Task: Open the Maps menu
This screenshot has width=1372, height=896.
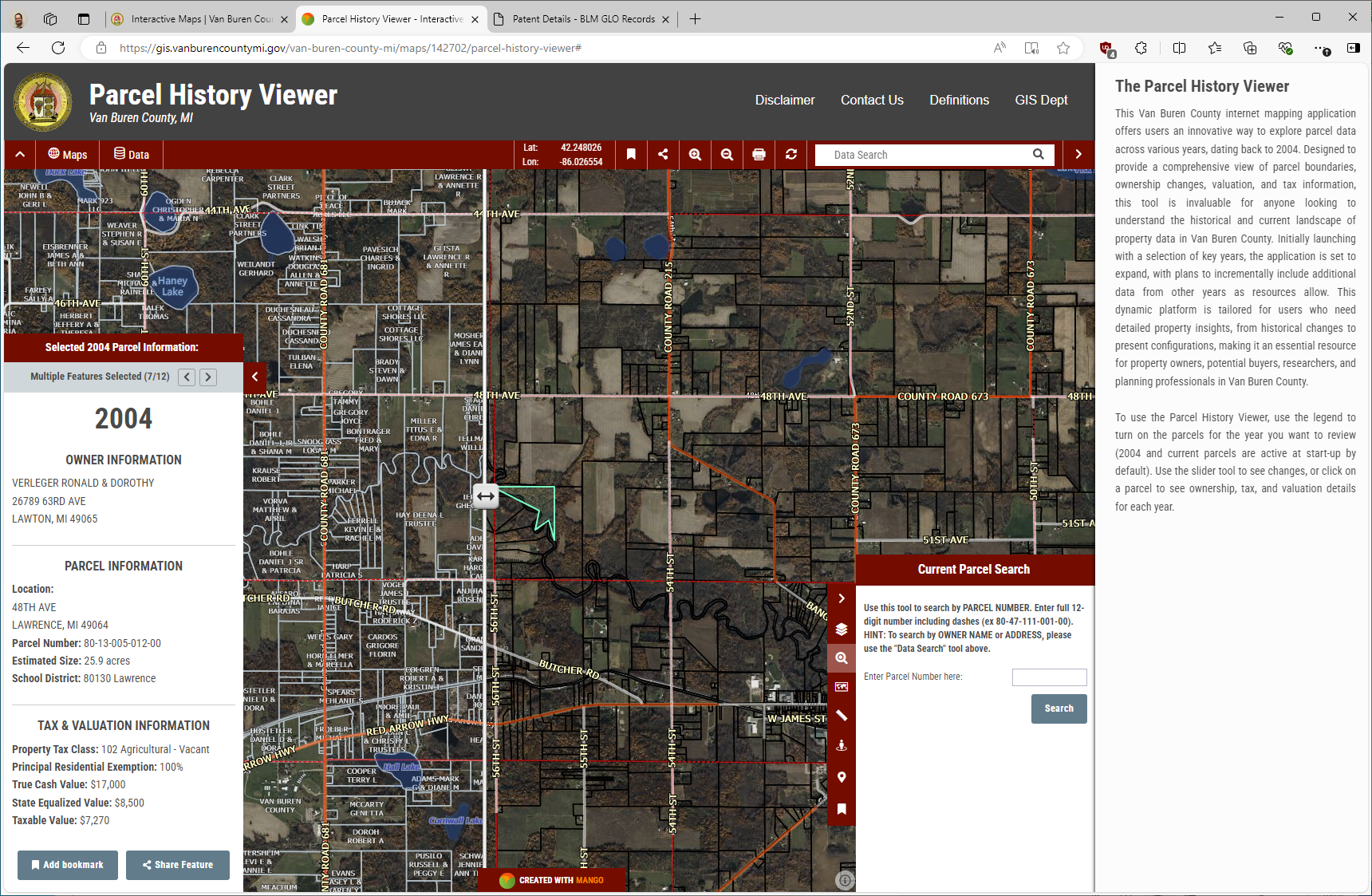Action: tap(68, 155)
